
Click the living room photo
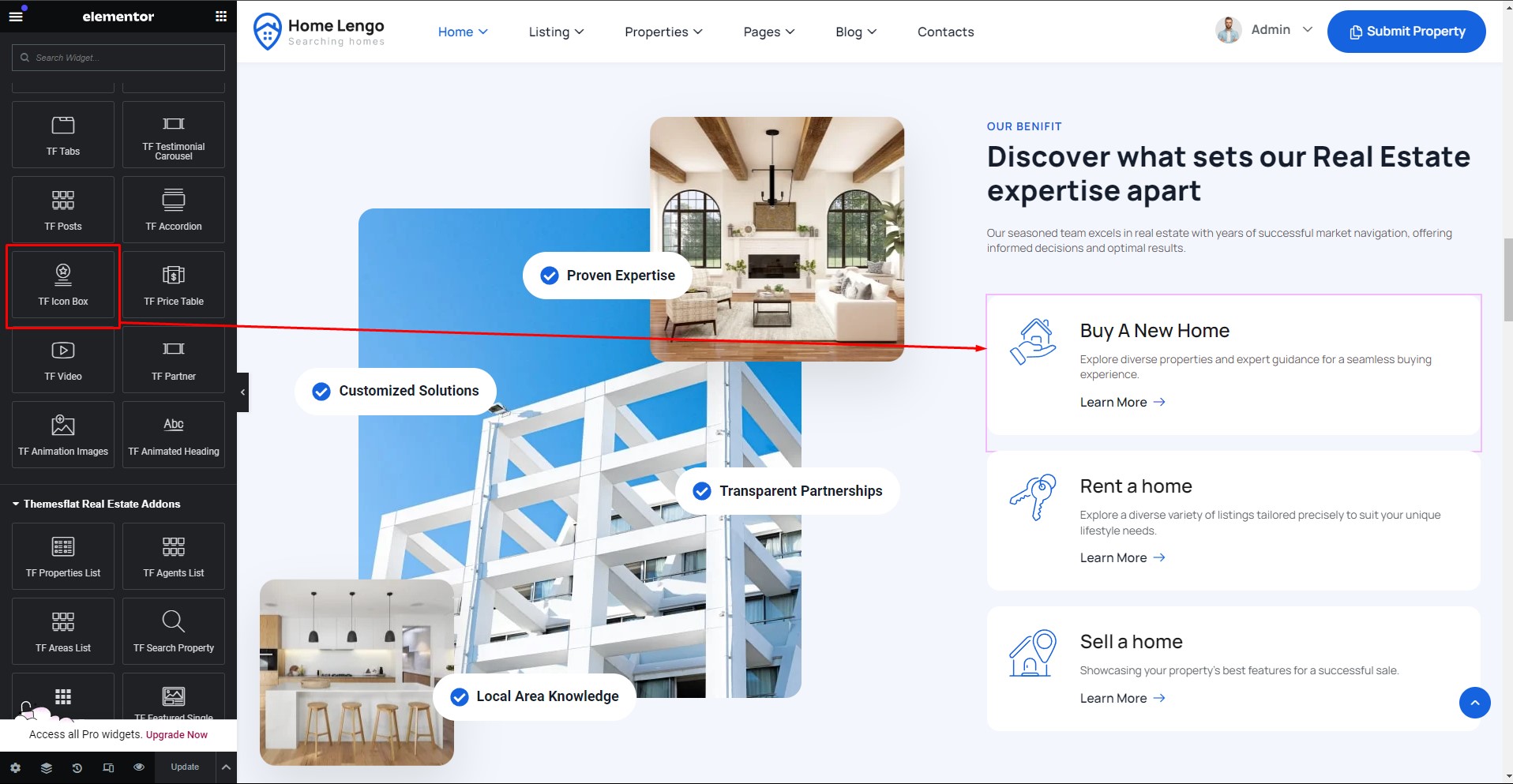(777, 239)
